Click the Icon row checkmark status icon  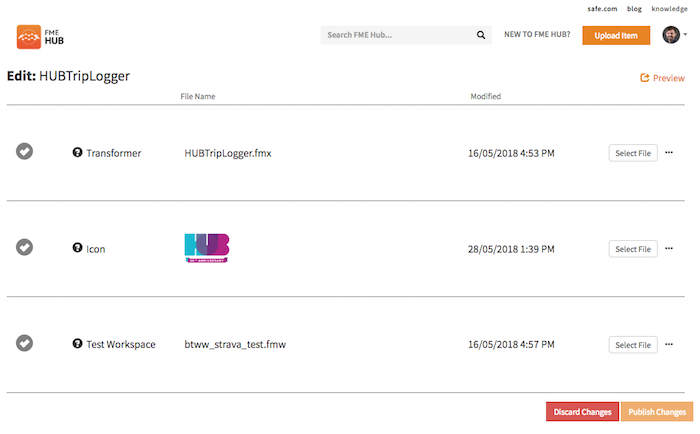click(x=25, y=247)
